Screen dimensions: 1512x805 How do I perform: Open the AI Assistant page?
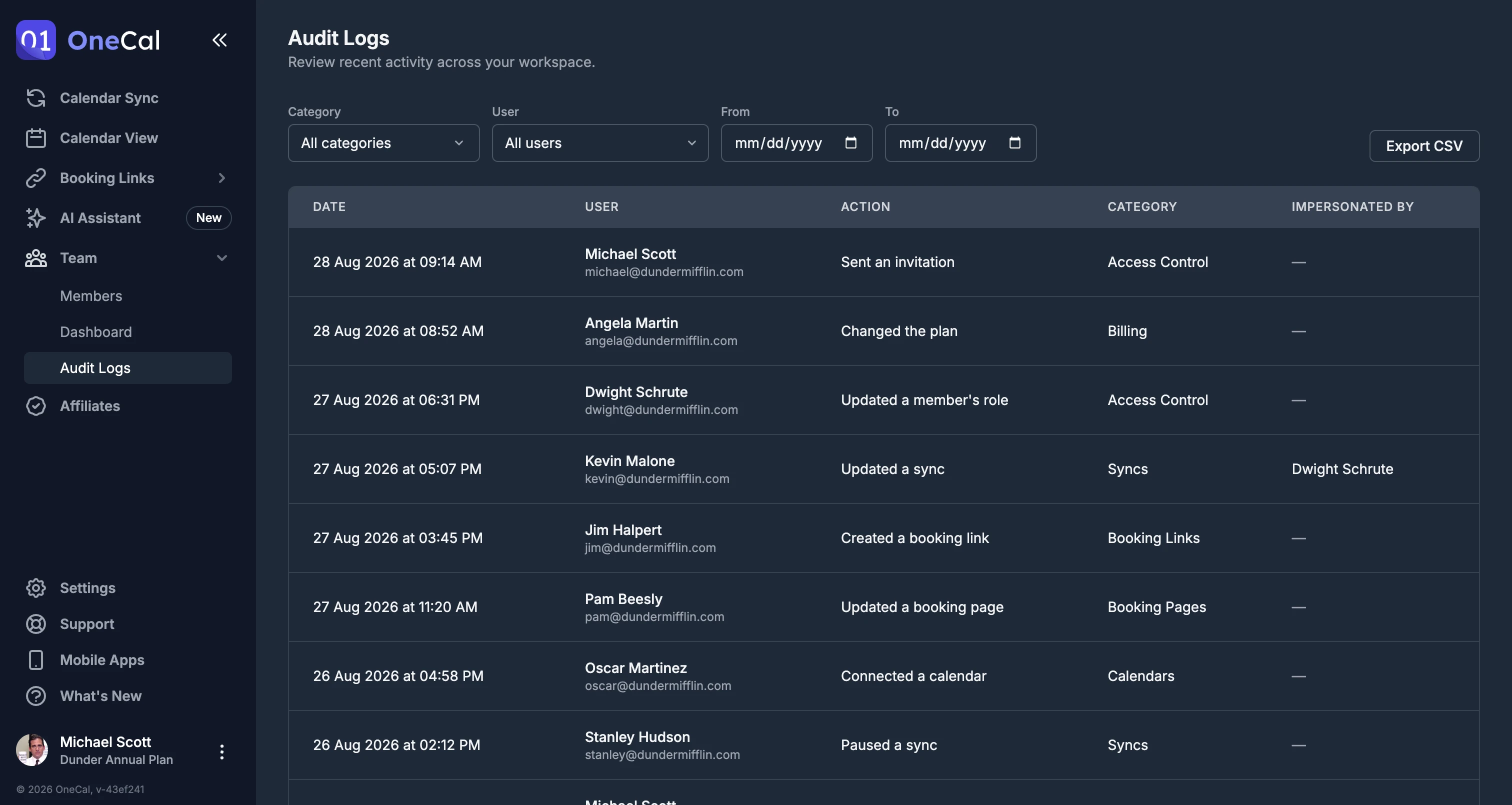pos(100,218)
